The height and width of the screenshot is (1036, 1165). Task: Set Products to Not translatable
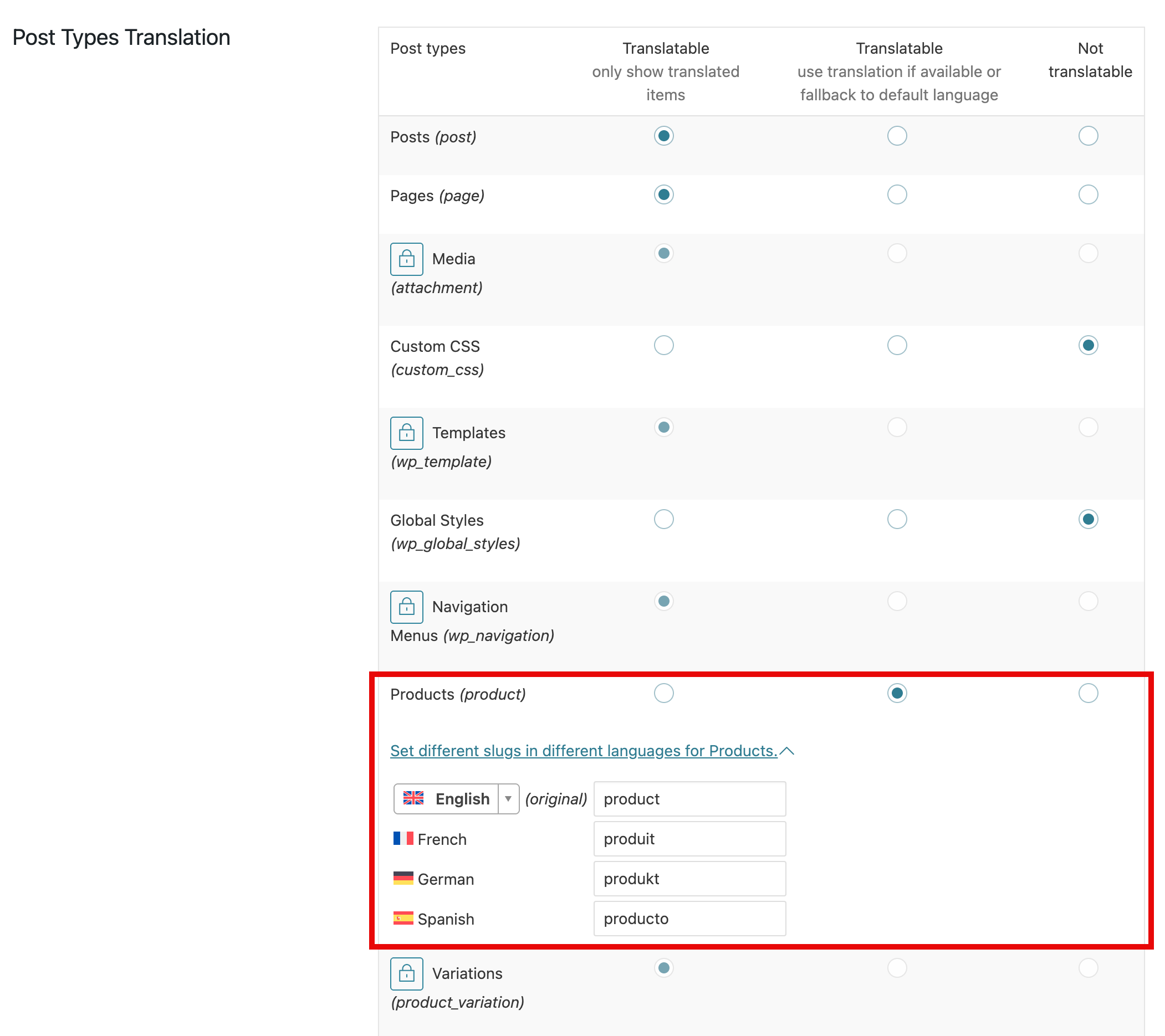tap(1087, 693)
